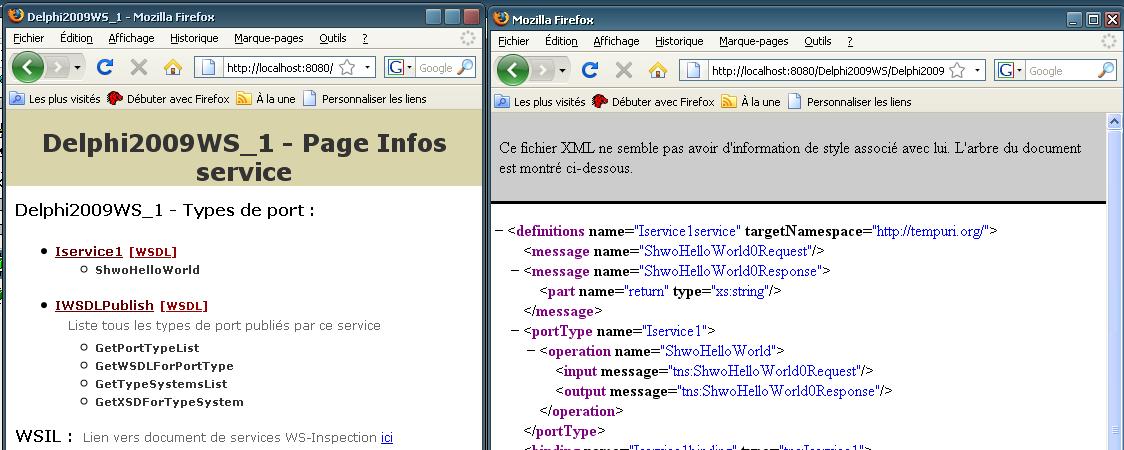The height and width of the screenshot is (450, 1124).
Task: Click the left window address bar URL field
Action: (280, 68)
